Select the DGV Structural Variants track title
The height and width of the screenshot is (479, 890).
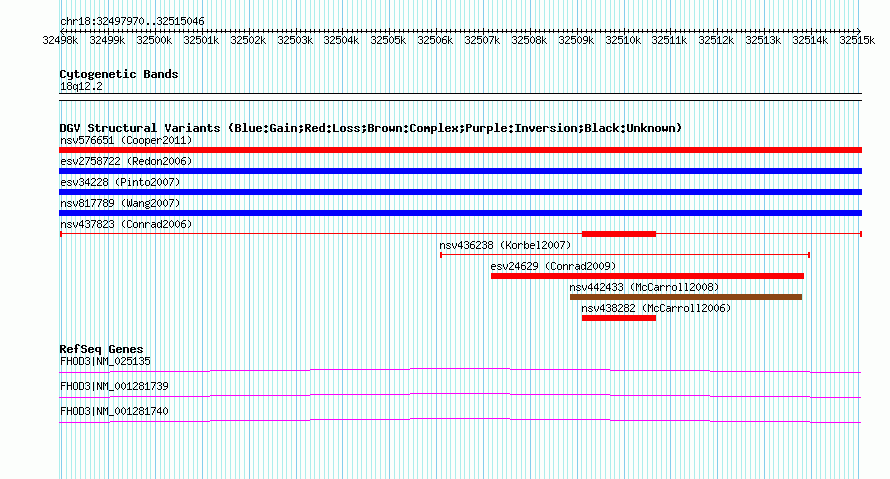(371, 128)
